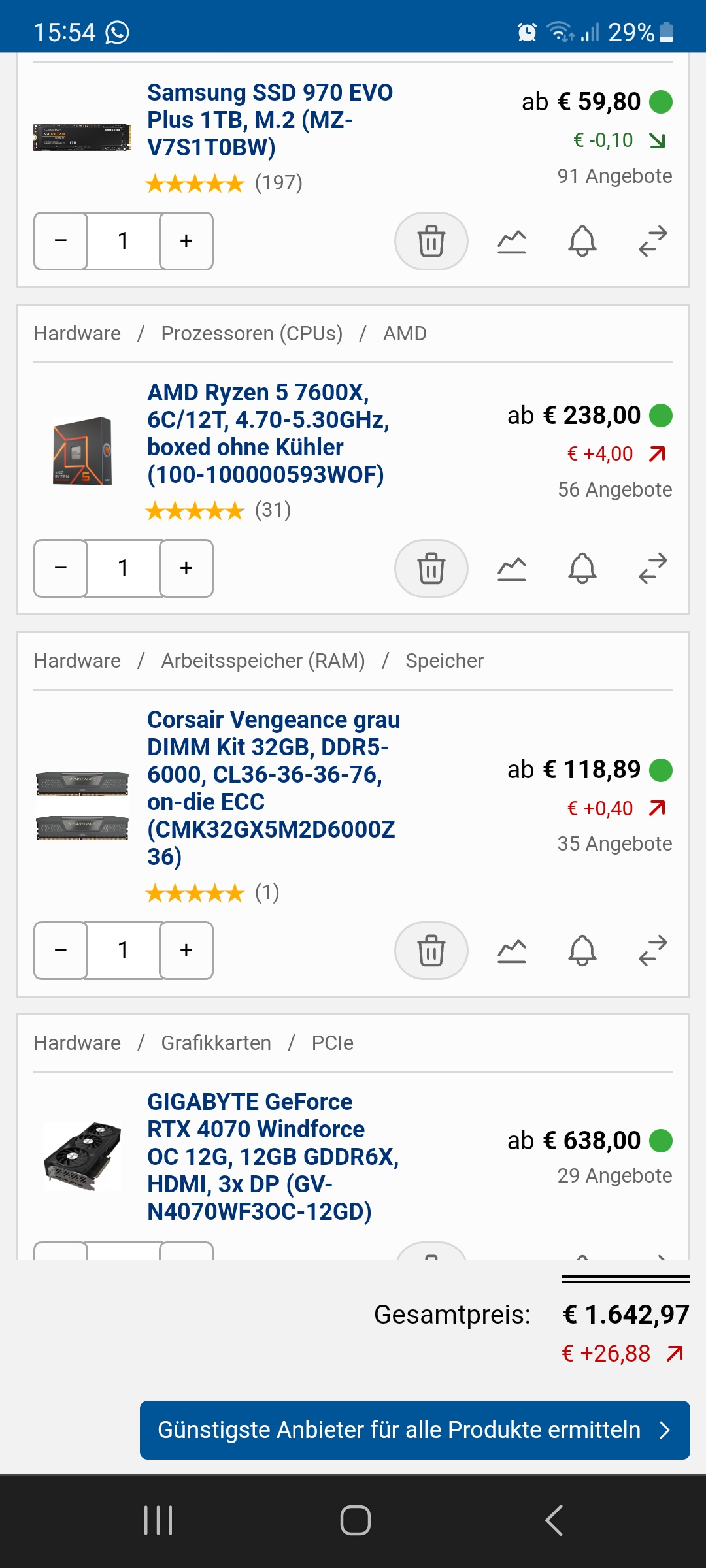Image resolution: width=706 pixels, height=1568 pixels.
Task: Decrease quantity of the Samsung SSD
Action: pyautogui.click(x=61, y=242)
